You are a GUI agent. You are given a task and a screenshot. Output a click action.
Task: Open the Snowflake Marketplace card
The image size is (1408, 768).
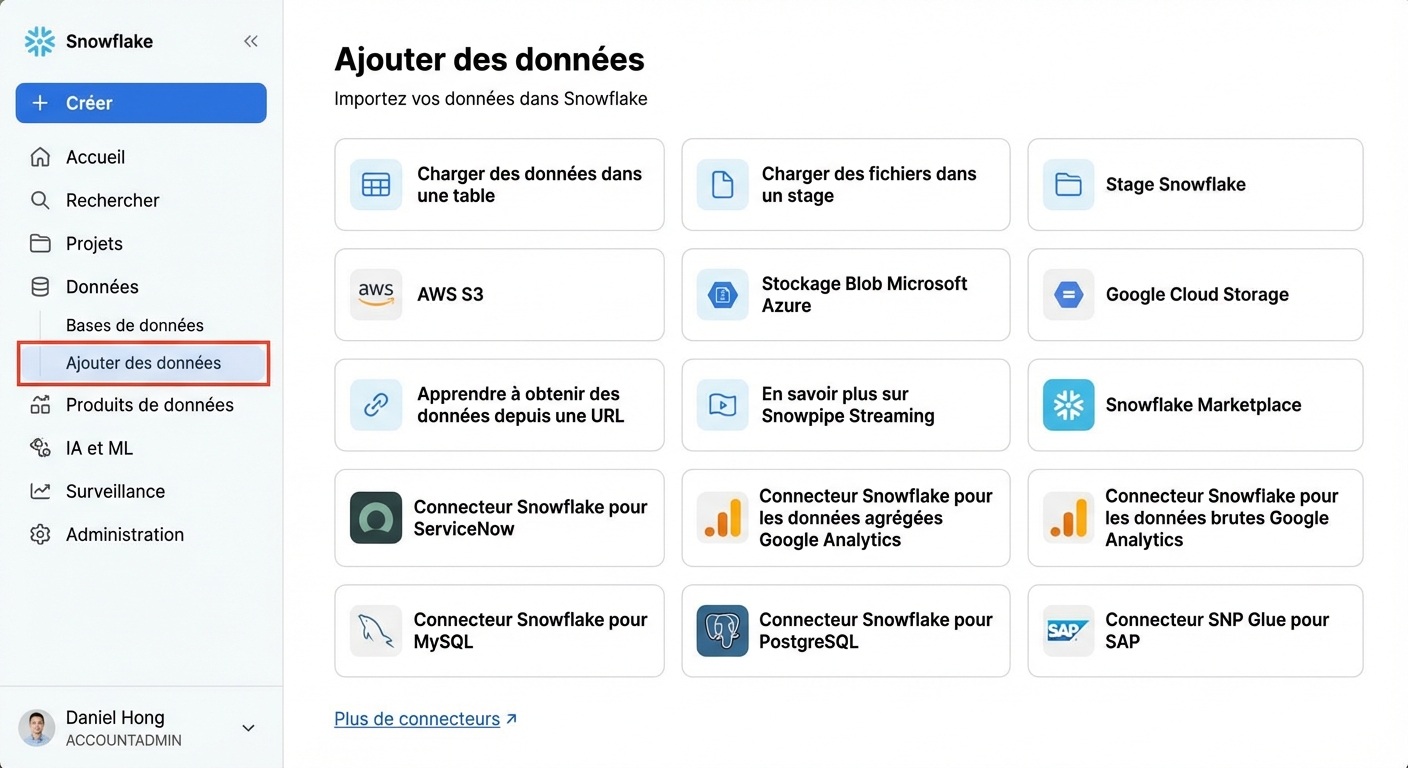(x=1195, y=405)
